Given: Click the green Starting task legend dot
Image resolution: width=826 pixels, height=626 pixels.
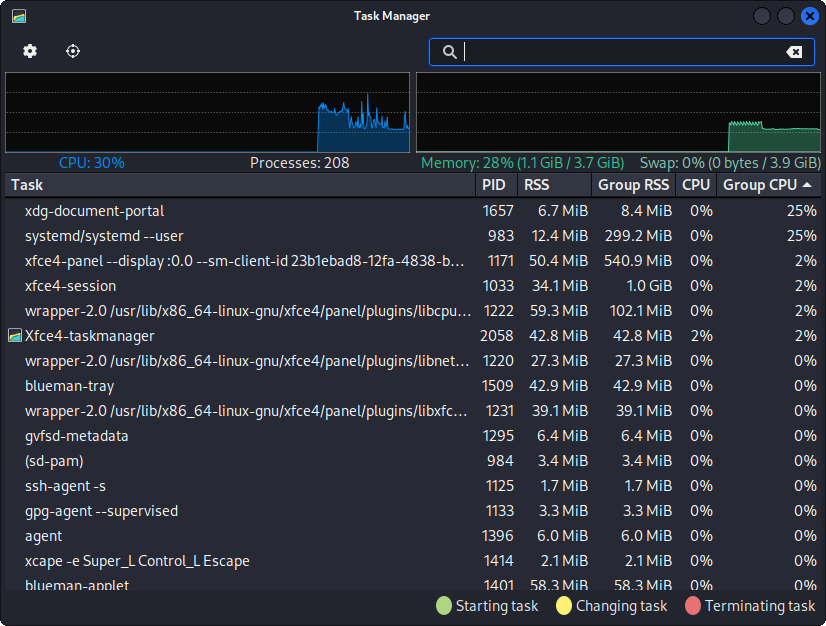Looking at the screenshot, I should point(444,606).
